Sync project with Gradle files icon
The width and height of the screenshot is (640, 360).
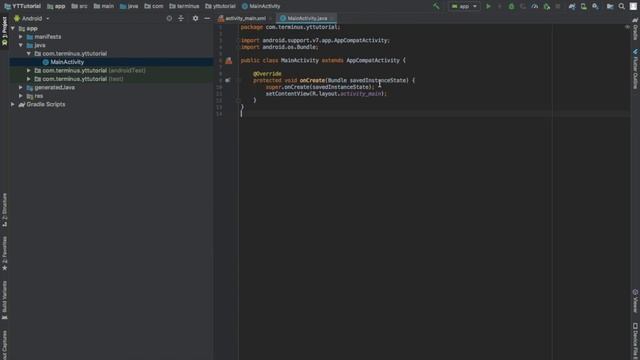pos(572,6)
